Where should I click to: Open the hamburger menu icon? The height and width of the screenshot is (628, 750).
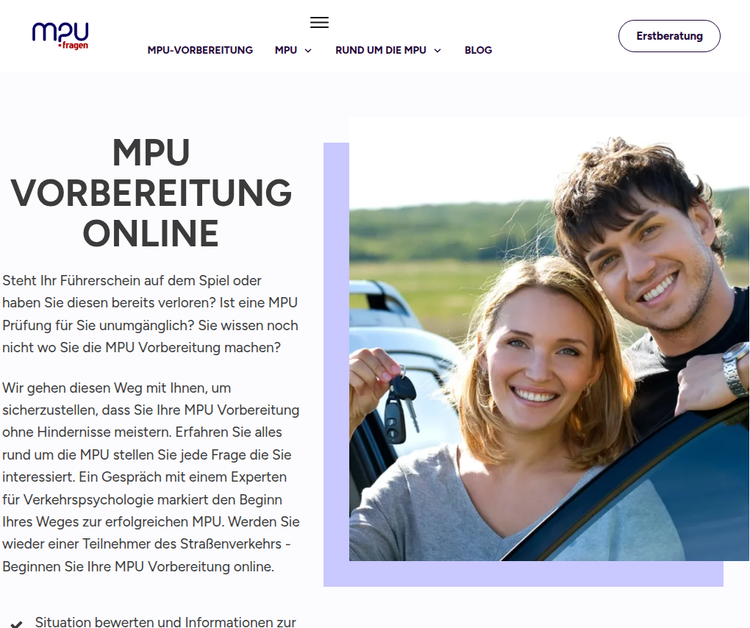(319, 22)
